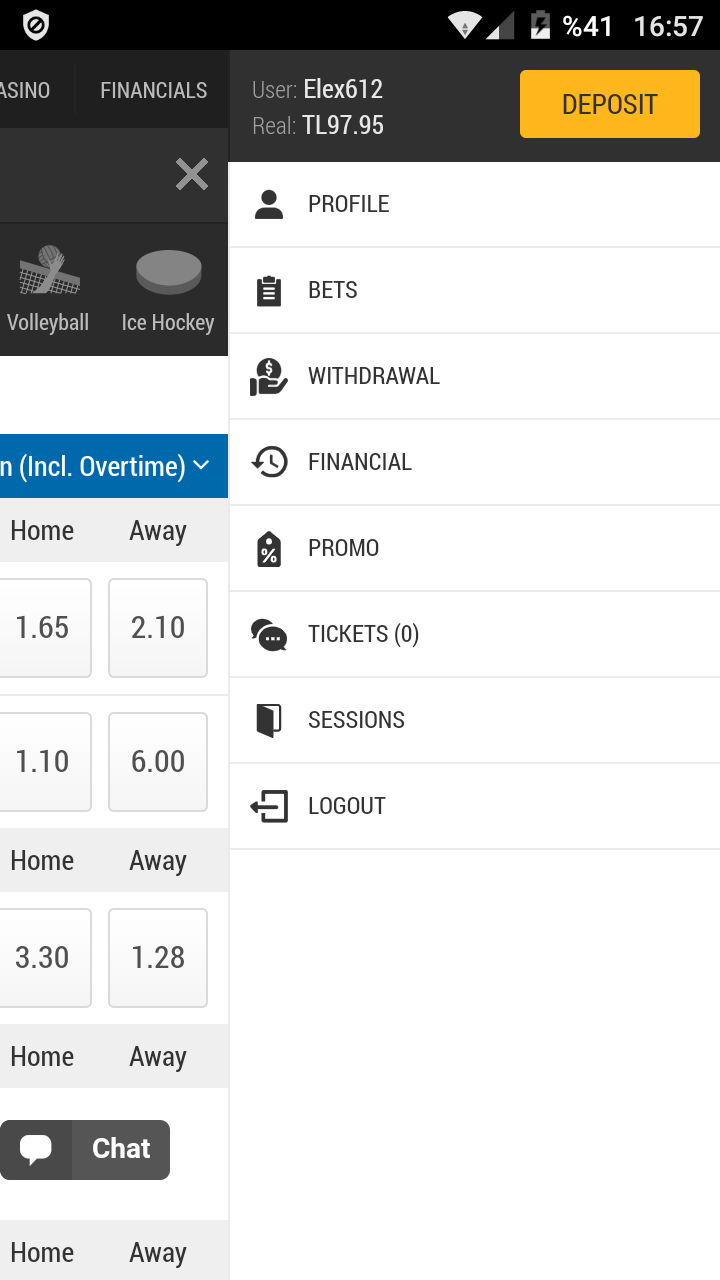
Task: Select the 1.65 home odds
Action: 42,628
